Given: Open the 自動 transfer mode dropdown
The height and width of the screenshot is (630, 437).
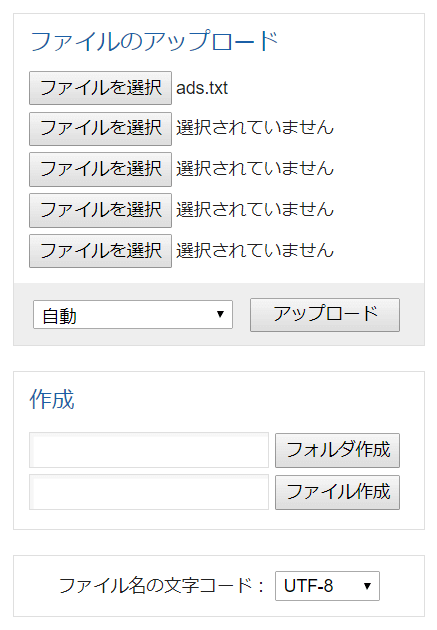Looking at the screenshot, I should [x=133, y=315].
